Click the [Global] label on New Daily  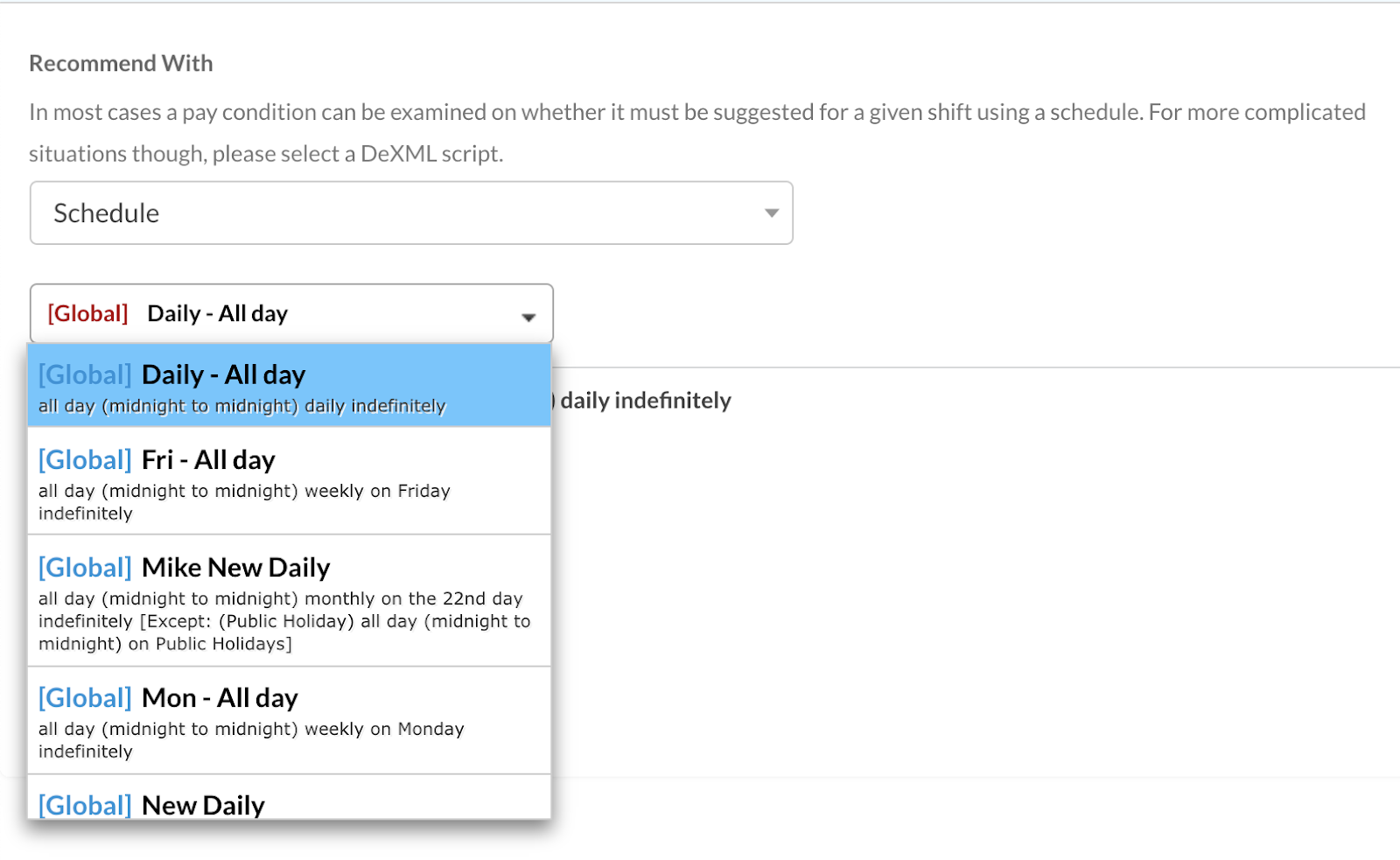pos(85,805)
